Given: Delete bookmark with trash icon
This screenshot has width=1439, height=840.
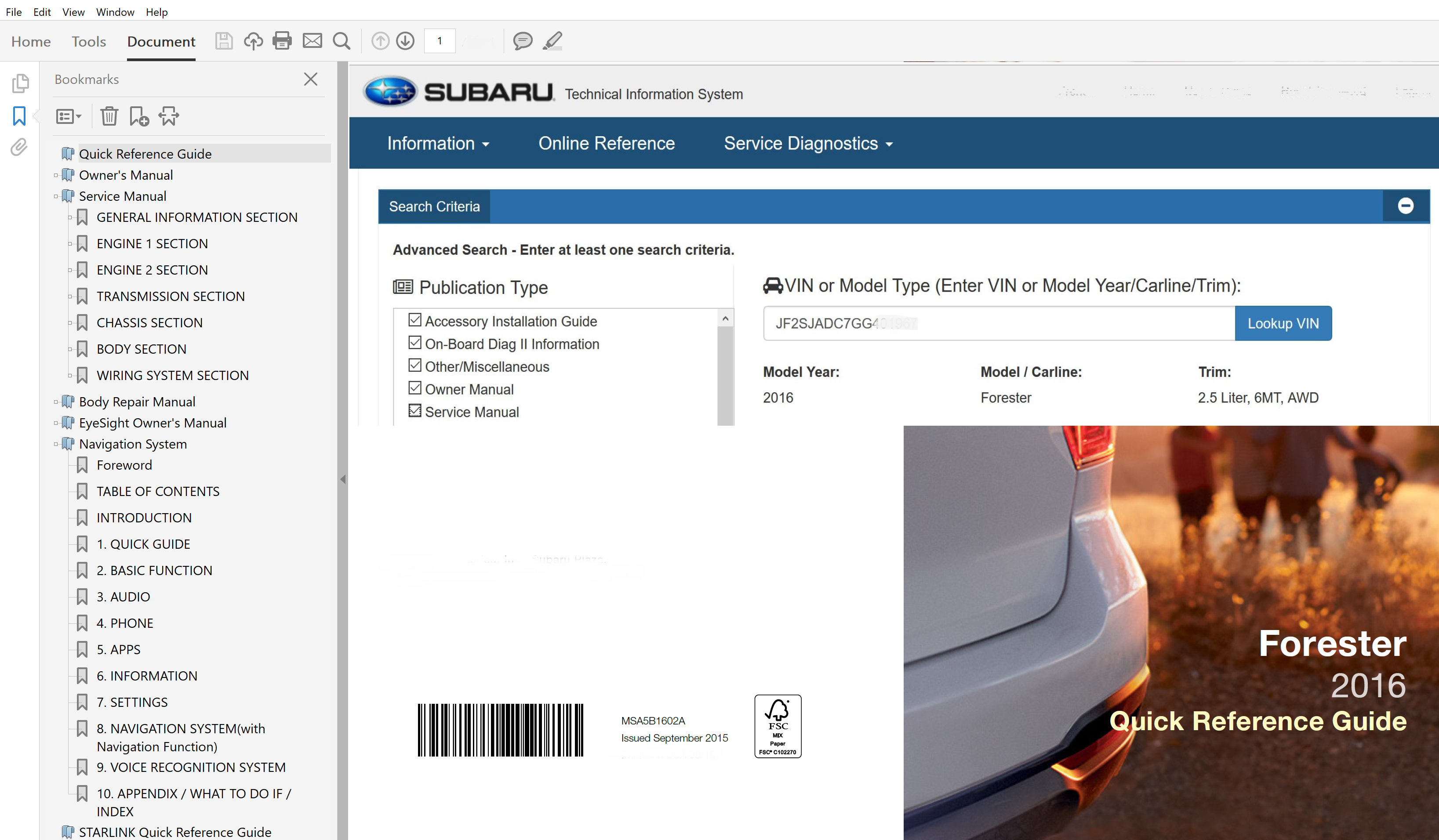Looking at the screenshot, I should pyautogui.click(x=109, y=116).
